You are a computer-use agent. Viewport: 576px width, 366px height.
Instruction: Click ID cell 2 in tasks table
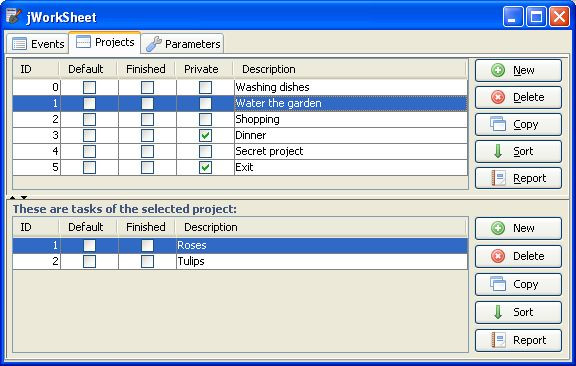pos(36,261)
